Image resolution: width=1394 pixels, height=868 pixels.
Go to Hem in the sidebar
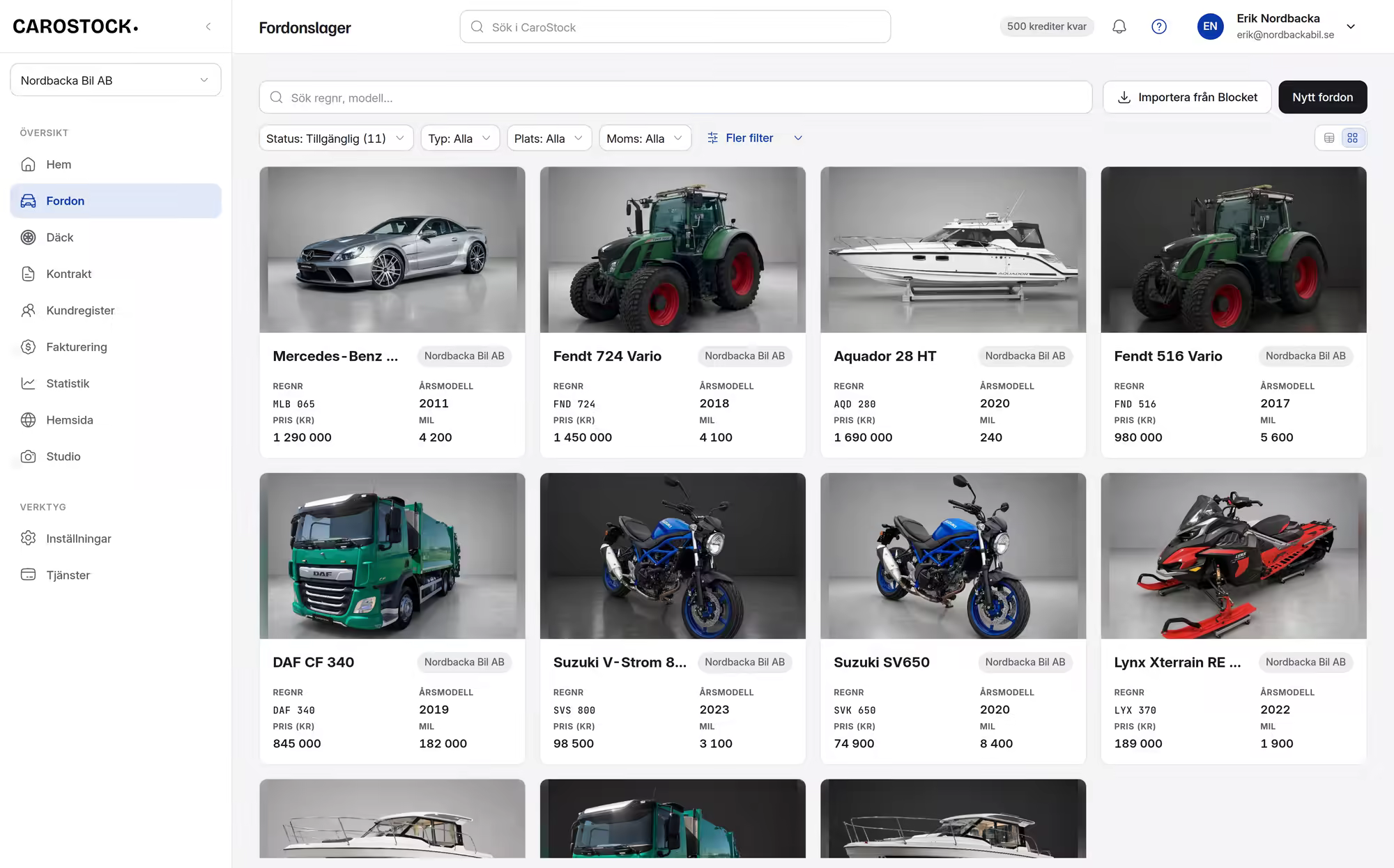[116, 164]
